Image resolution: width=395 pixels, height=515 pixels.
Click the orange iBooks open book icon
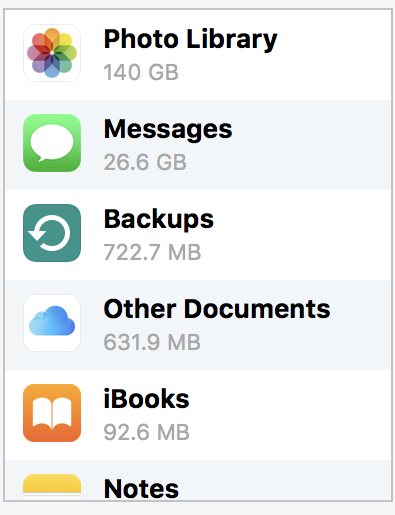pyautogui.click(x=52, y=413)
